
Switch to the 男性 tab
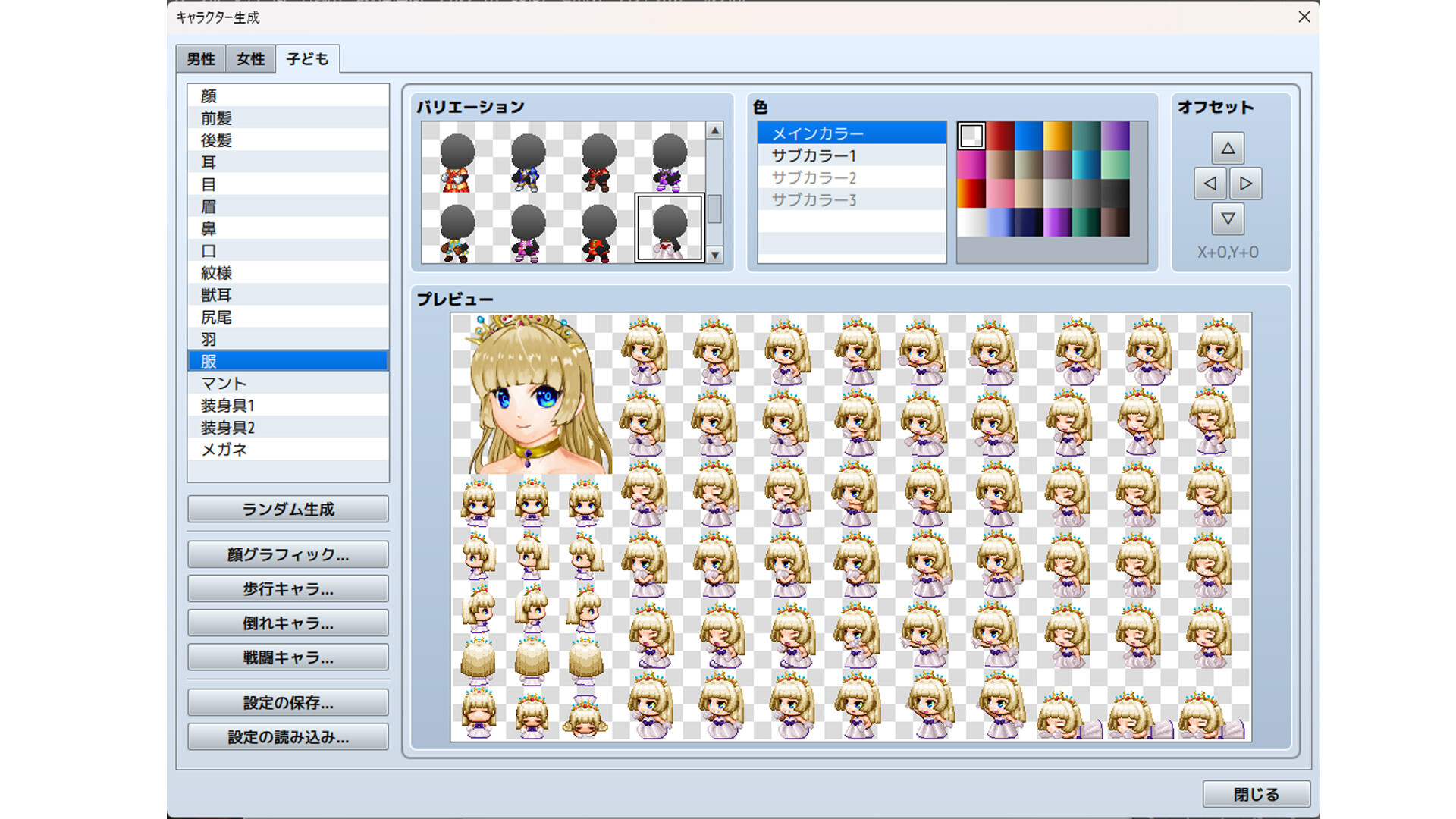tap(200, 58)
